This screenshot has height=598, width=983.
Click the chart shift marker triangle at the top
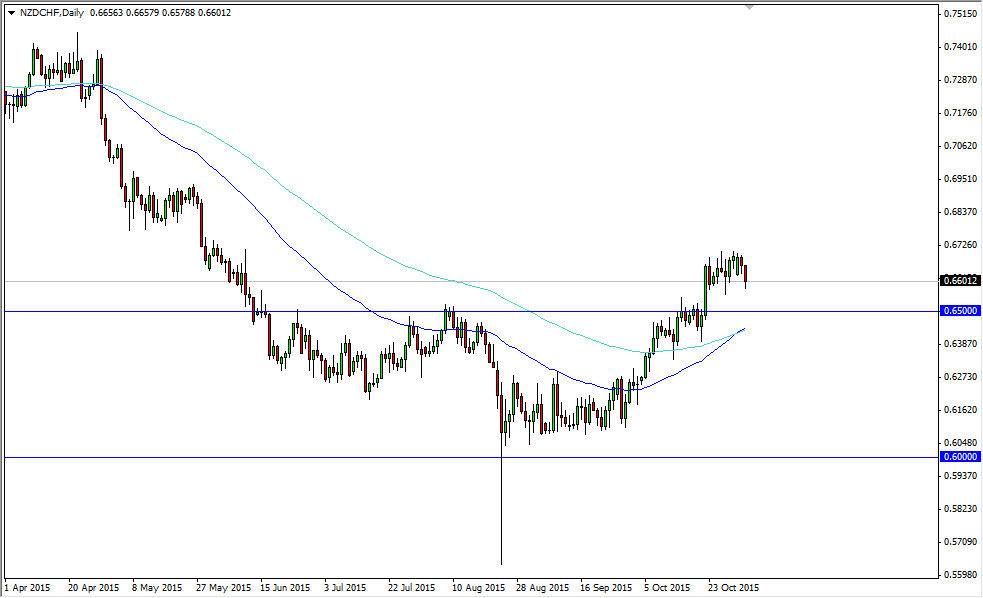749,7
